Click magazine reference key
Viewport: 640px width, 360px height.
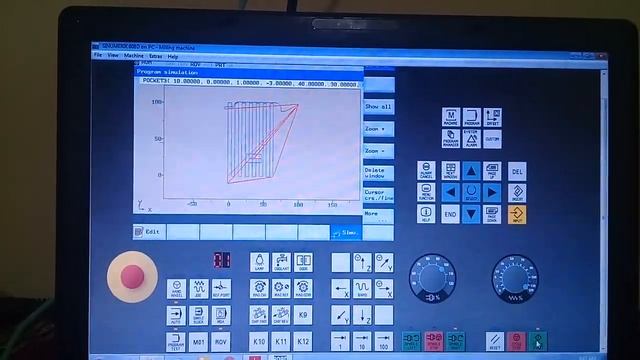(281, 289)
